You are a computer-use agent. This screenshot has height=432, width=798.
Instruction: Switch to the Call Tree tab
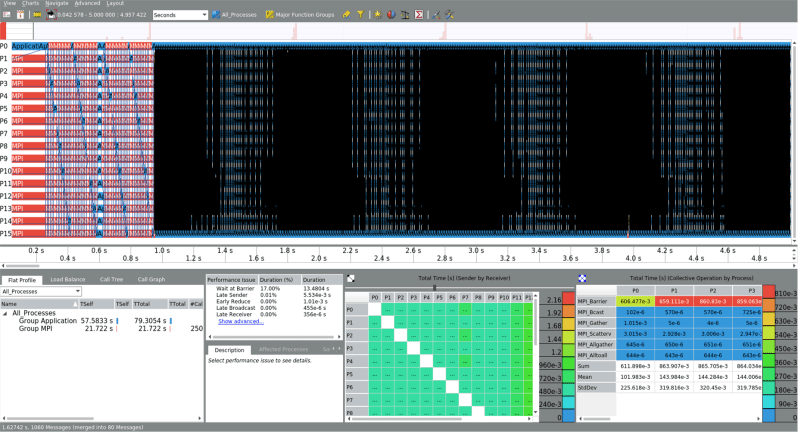(x=111, y=279)
